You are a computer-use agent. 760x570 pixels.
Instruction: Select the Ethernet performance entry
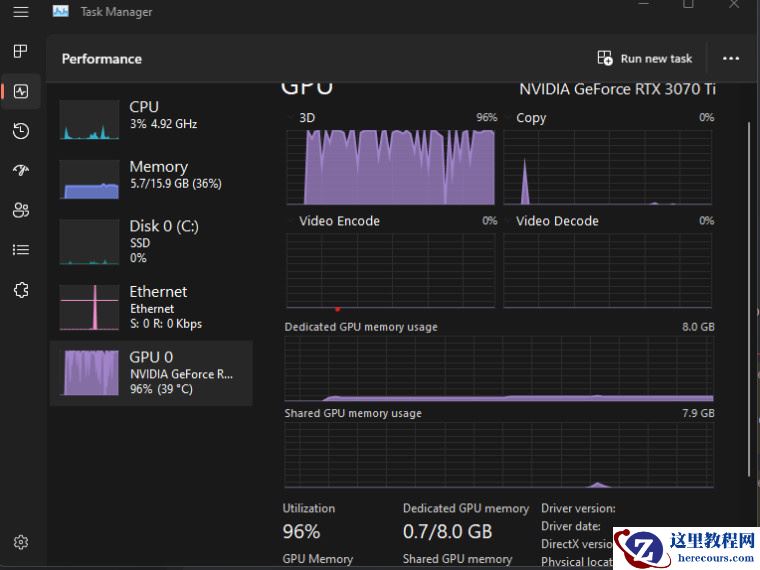[151, 307]
